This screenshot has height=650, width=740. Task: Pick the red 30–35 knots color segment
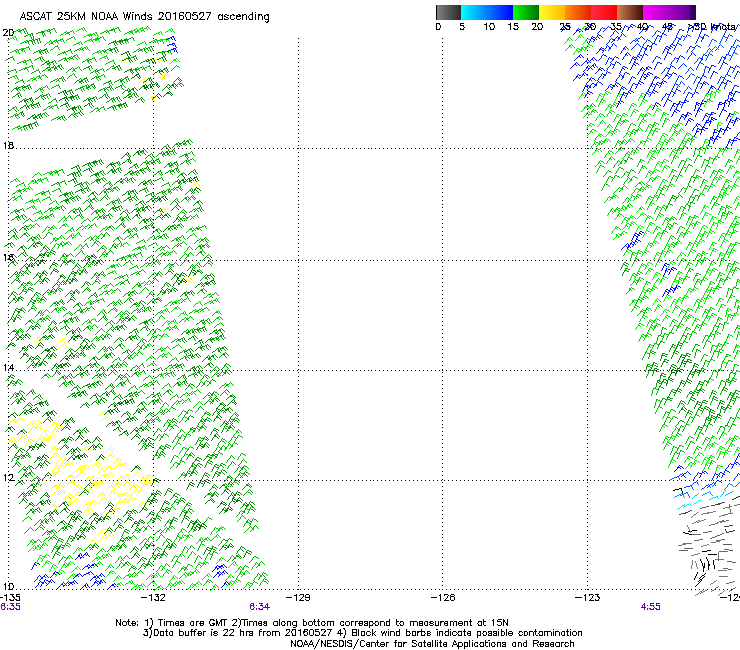tap(604, 12)
